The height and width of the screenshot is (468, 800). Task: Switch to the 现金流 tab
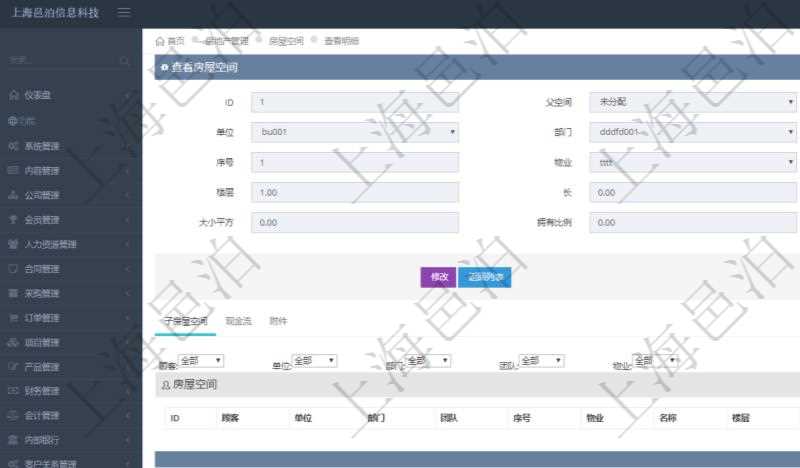point(238,321)
